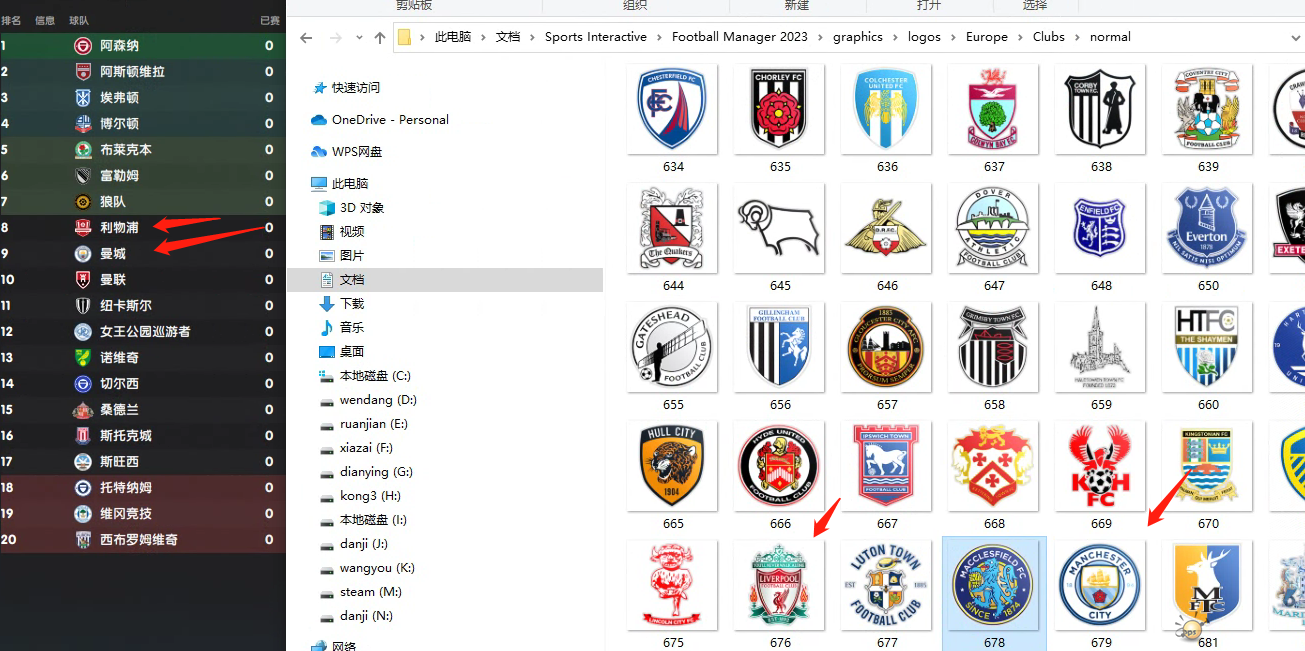Open WPS网盘 in the navigation pane

tap(357, 152)
